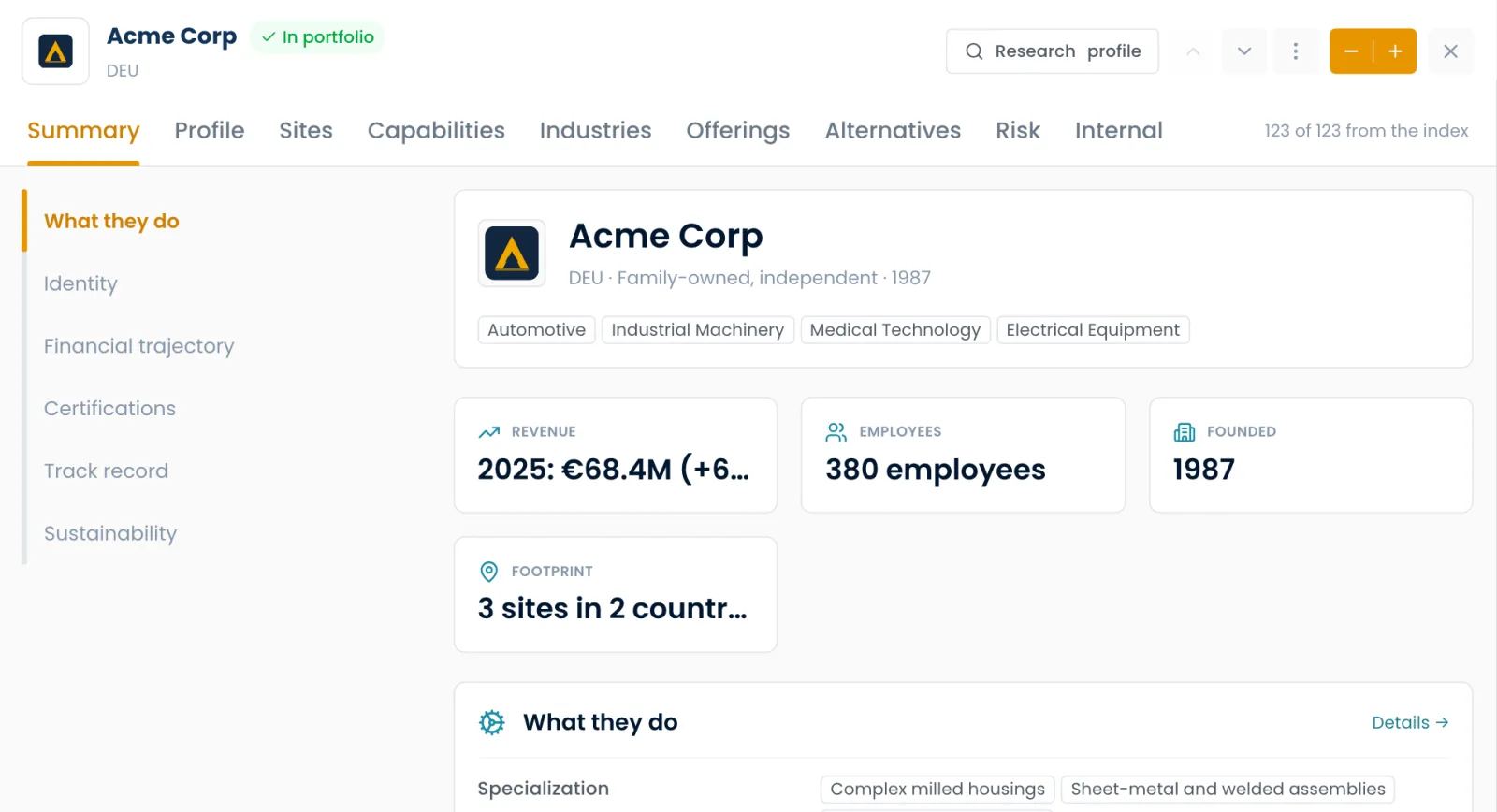Click the employees people icon

[x=836, y=432]
